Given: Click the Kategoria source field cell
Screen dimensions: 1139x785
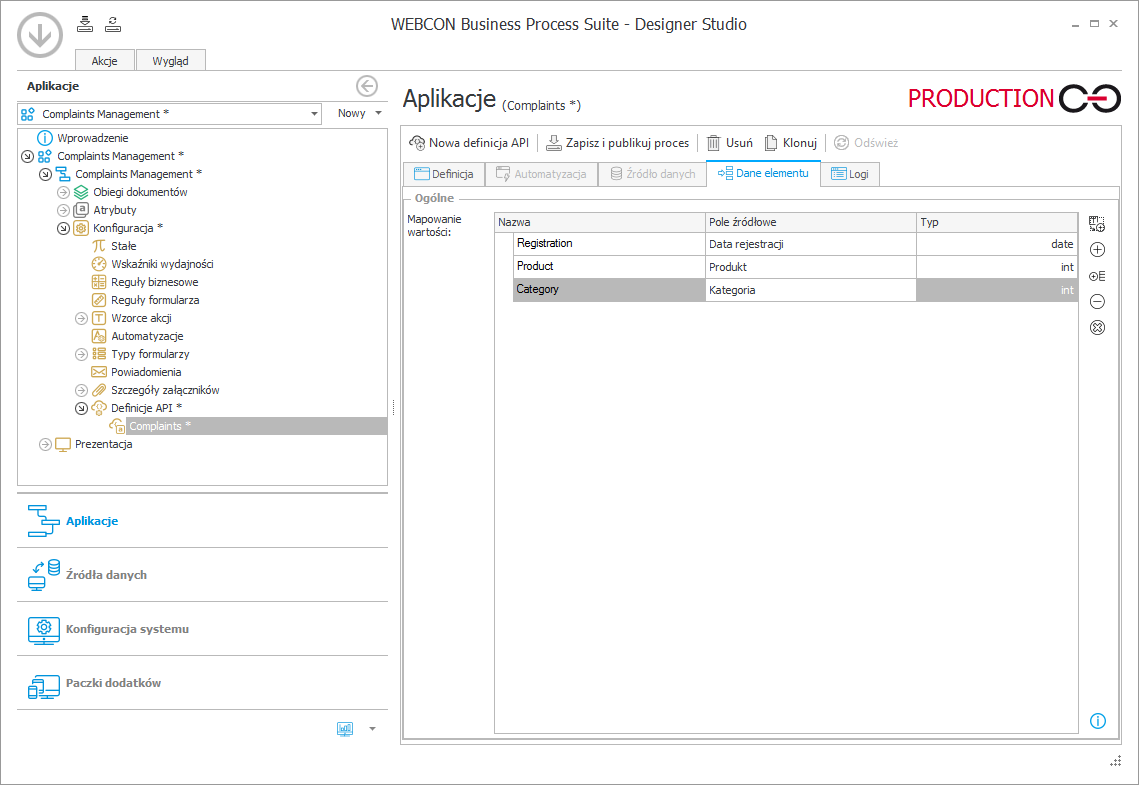Looking at the screenshot, I should click(x=811, y=290).
